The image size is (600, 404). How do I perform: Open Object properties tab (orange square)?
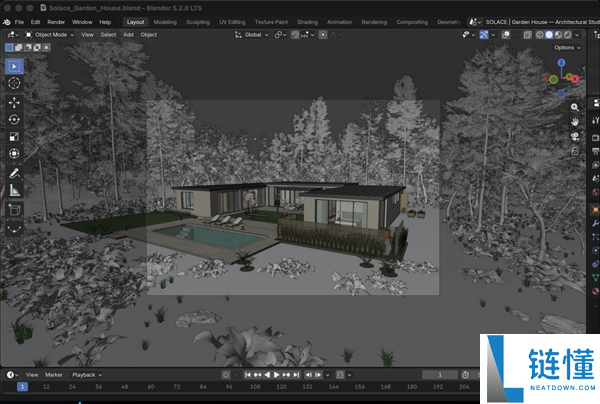595,210
